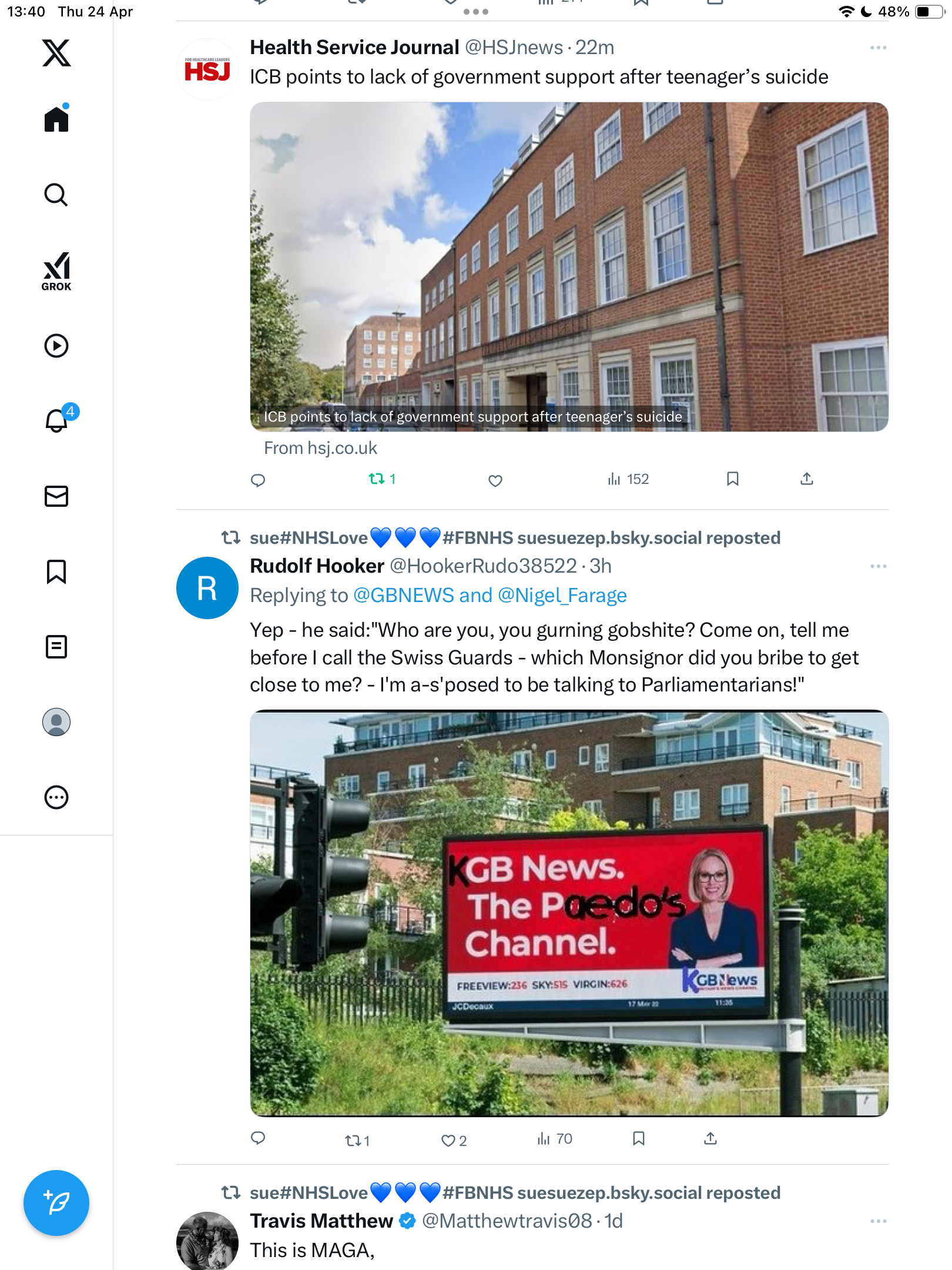This screenshot has width=952, height=1270.
Task: Share the Rudolf Hooker post
Action: [x=710, y=1139]
